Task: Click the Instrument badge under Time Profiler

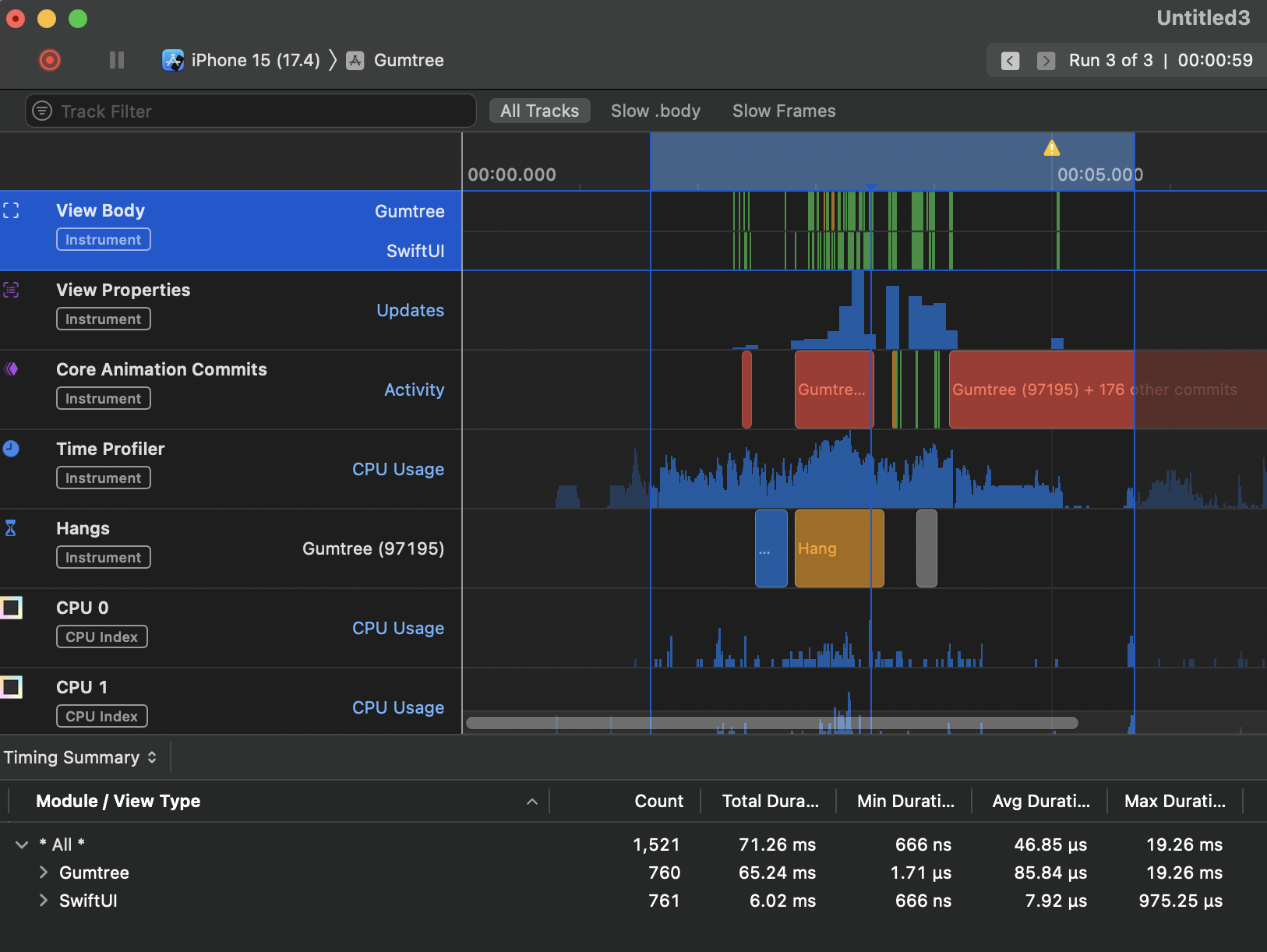Action: click(x=104, y=478)
